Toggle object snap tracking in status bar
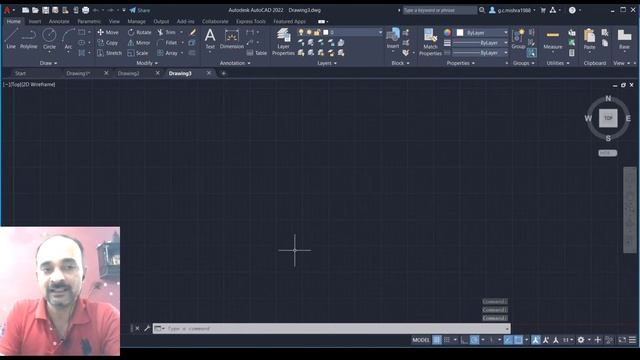Screen dimensions: 640x360 (508, 340)
